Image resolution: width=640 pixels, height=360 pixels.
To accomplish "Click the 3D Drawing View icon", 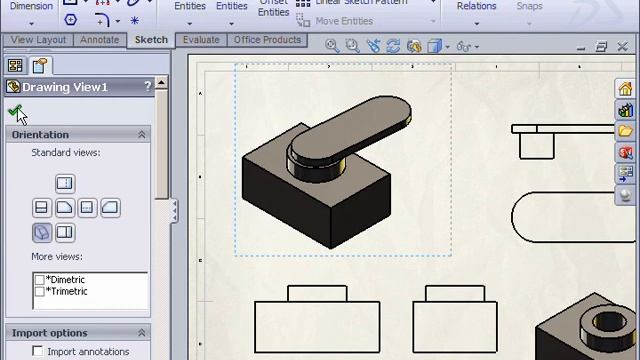I will click(414, 46).
